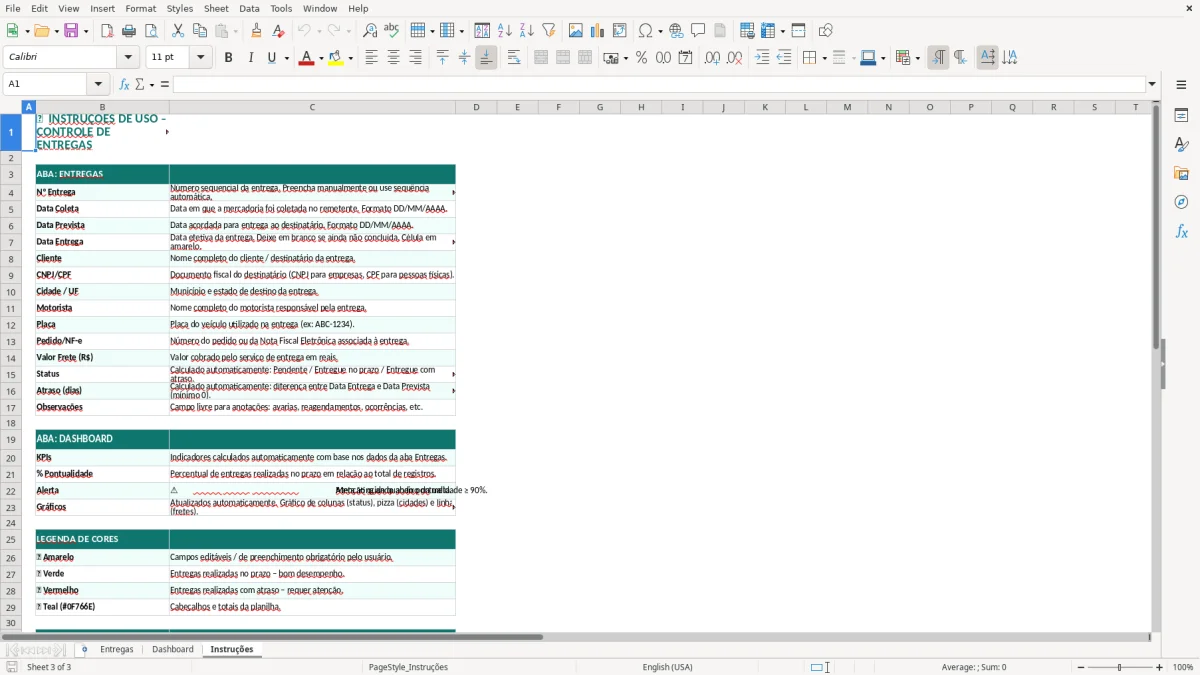
Task: Toggle AutoFilter funnel
Action: pos(549,31)
